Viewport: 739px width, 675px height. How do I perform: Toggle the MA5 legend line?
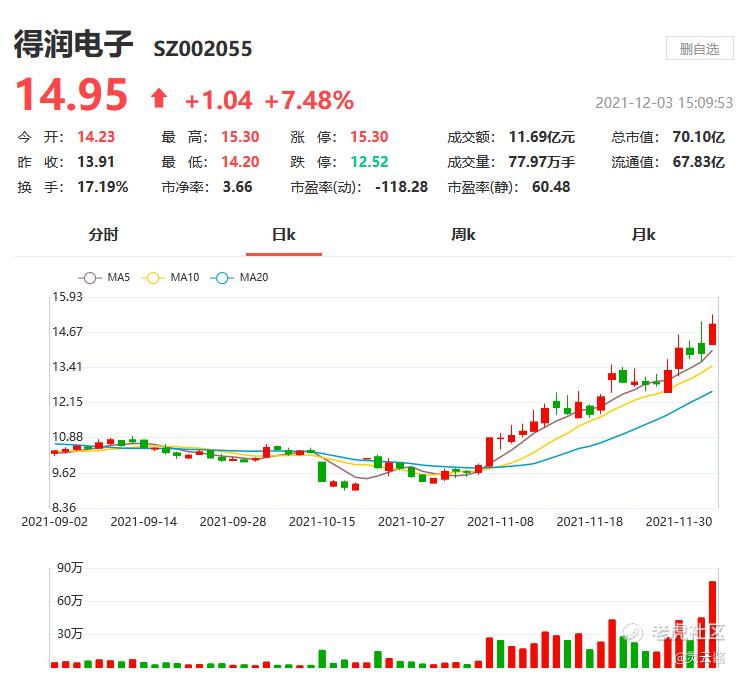tap(104, 277)
